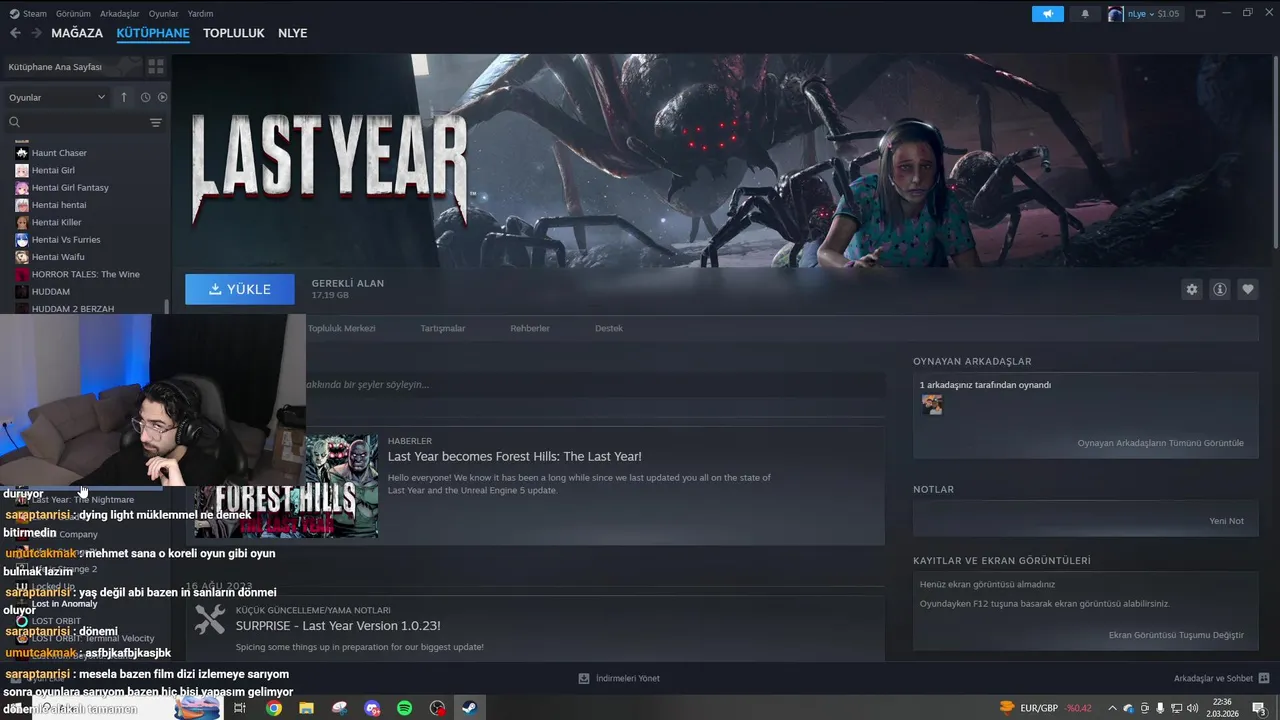Open File Explorer from the taskbar
The height and width of the screenshot is (720, 1280).
pyautogui.click(x=306, y=708)
